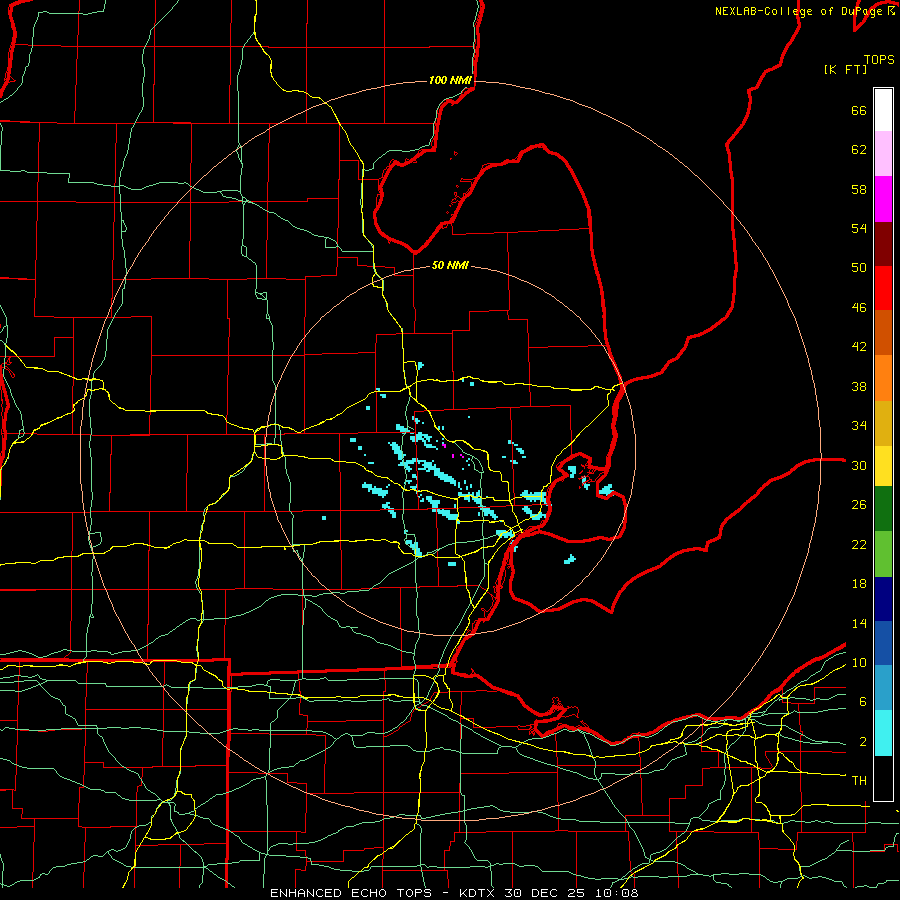Viewport: 900px width, 900px height.
Task: Click the 6 value on the legend
Action: [x=863, y=702]
